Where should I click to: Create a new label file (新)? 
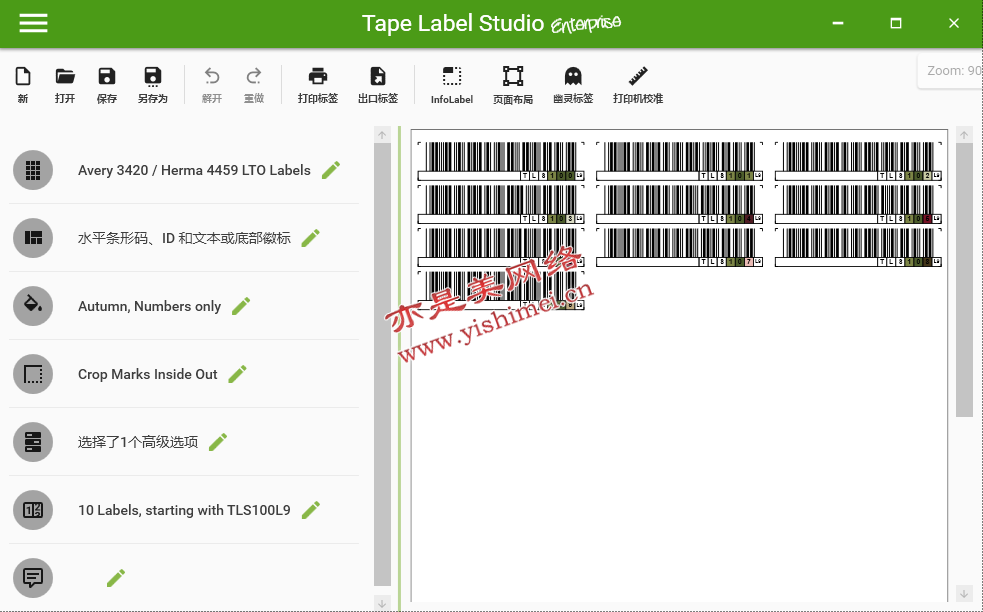pos(23,85)
